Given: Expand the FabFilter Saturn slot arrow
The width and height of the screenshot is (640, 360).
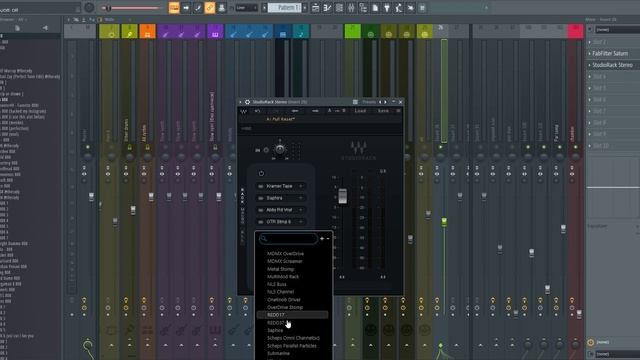Looking at the screenshot, I should (589, 53).
